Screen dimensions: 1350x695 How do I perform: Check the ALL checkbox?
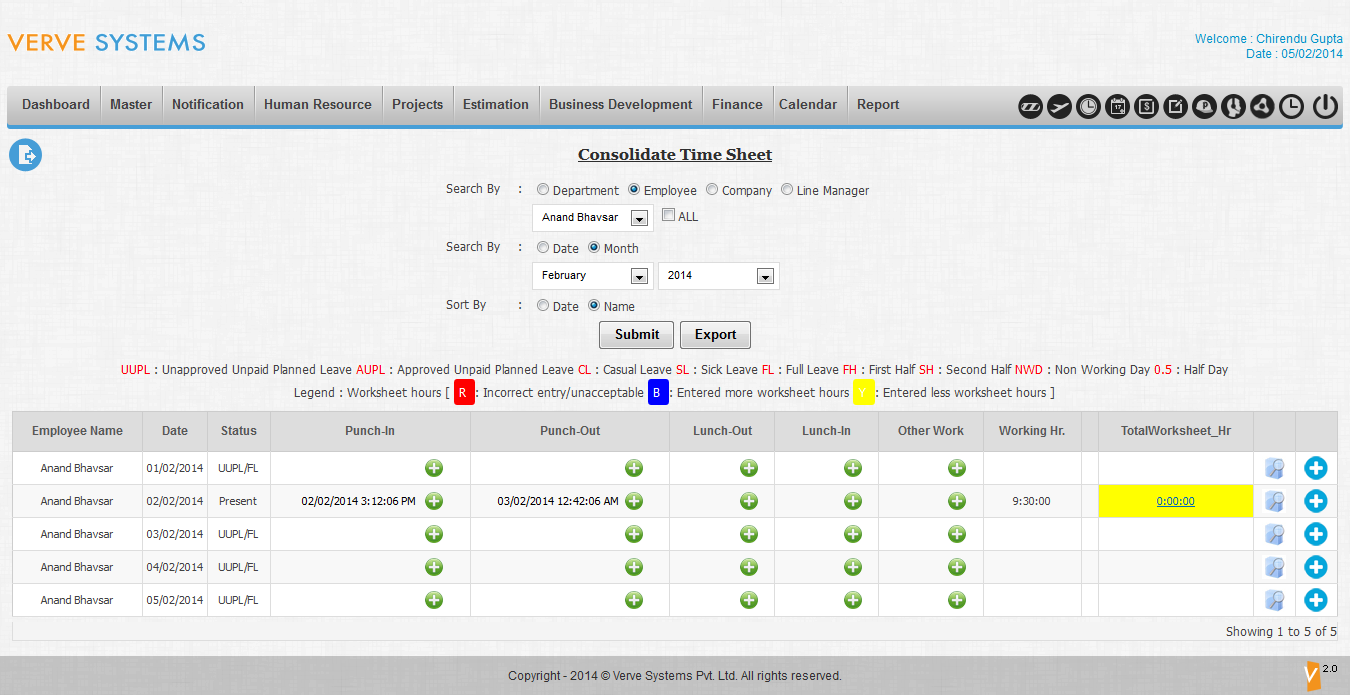point(669,215)
